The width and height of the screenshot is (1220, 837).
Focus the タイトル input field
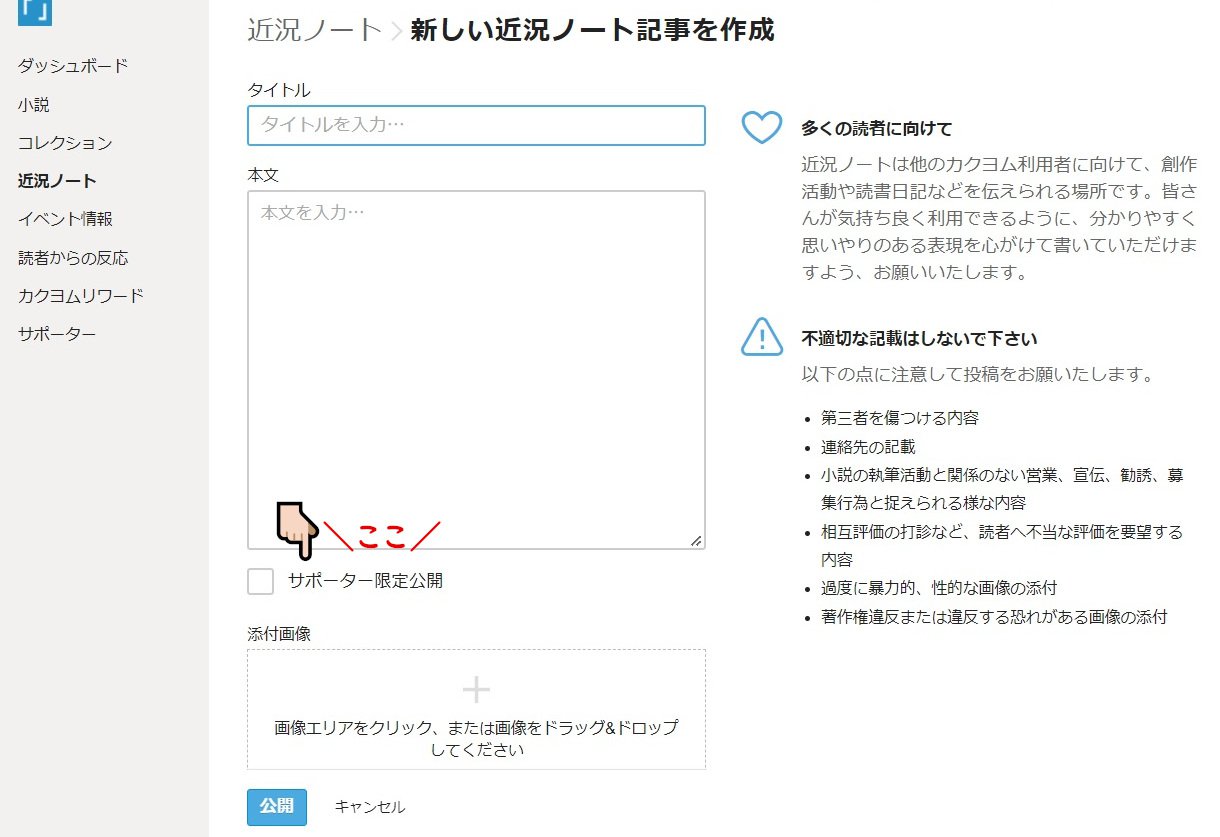tap(476, 125)
